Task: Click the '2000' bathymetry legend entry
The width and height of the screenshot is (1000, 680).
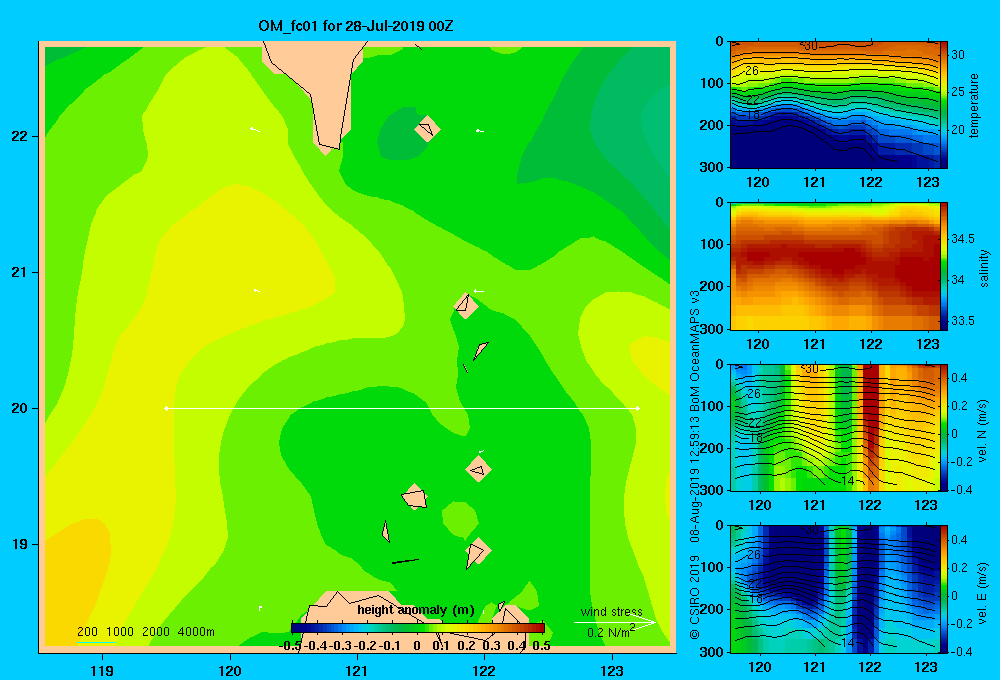Action: click(156, 632)
